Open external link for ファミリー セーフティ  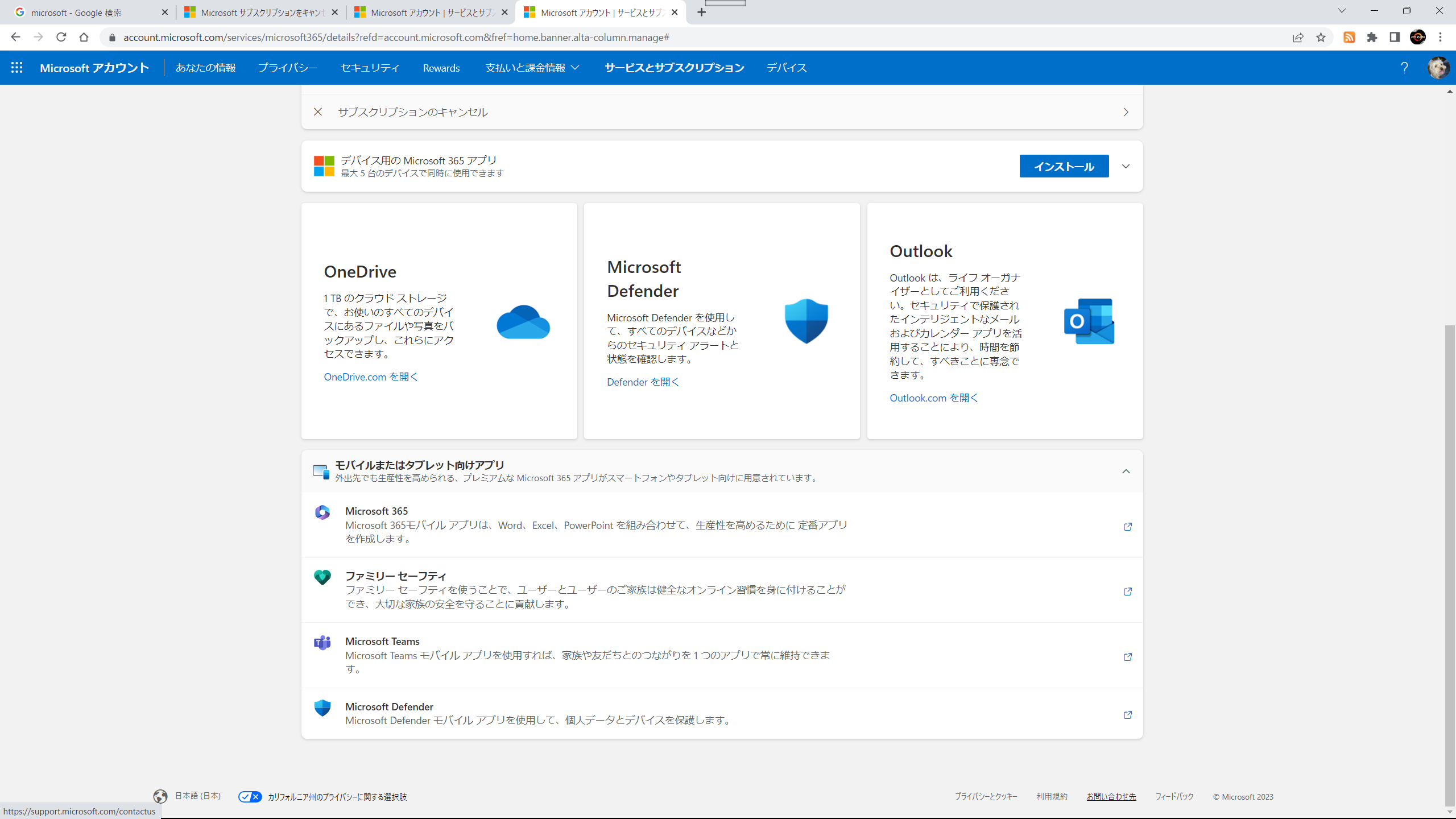click(x=1127, y=591)
